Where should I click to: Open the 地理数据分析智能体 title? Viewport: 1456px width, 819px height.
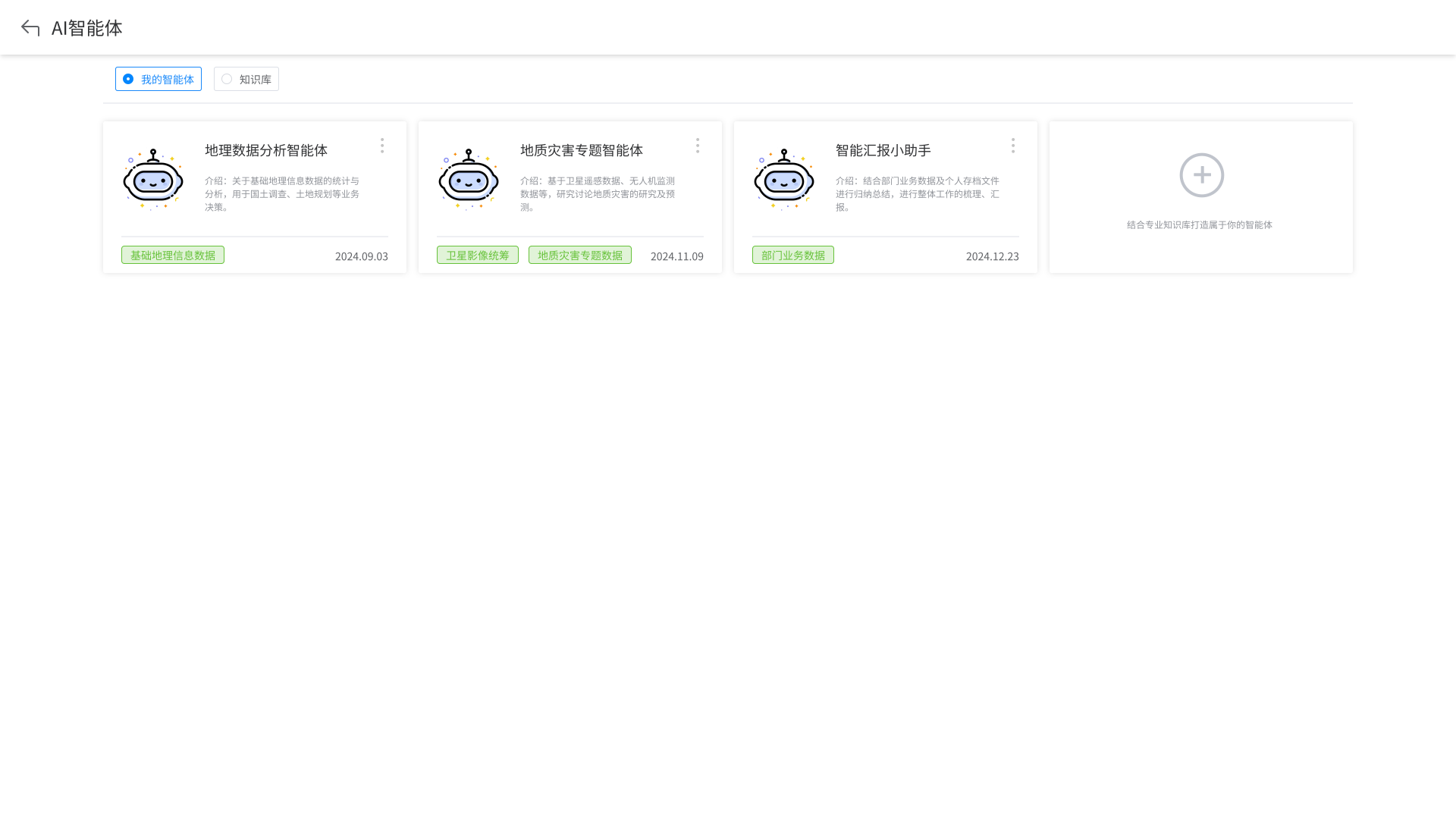[266, 150]
